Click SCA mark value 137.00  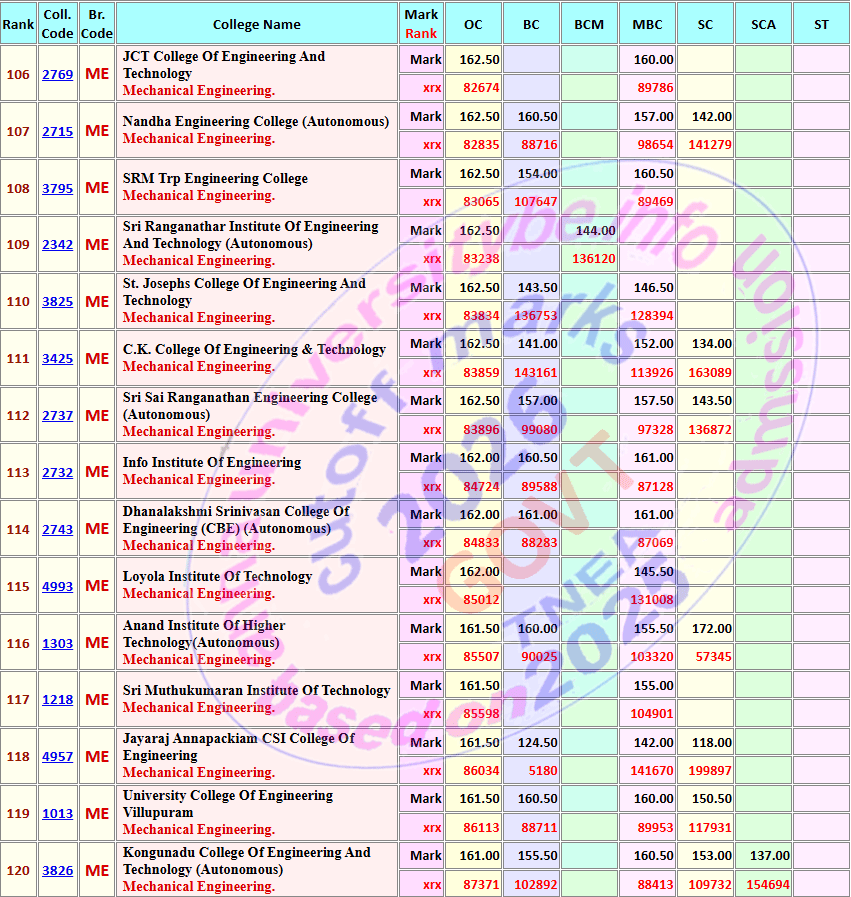[x=770, y=856]
